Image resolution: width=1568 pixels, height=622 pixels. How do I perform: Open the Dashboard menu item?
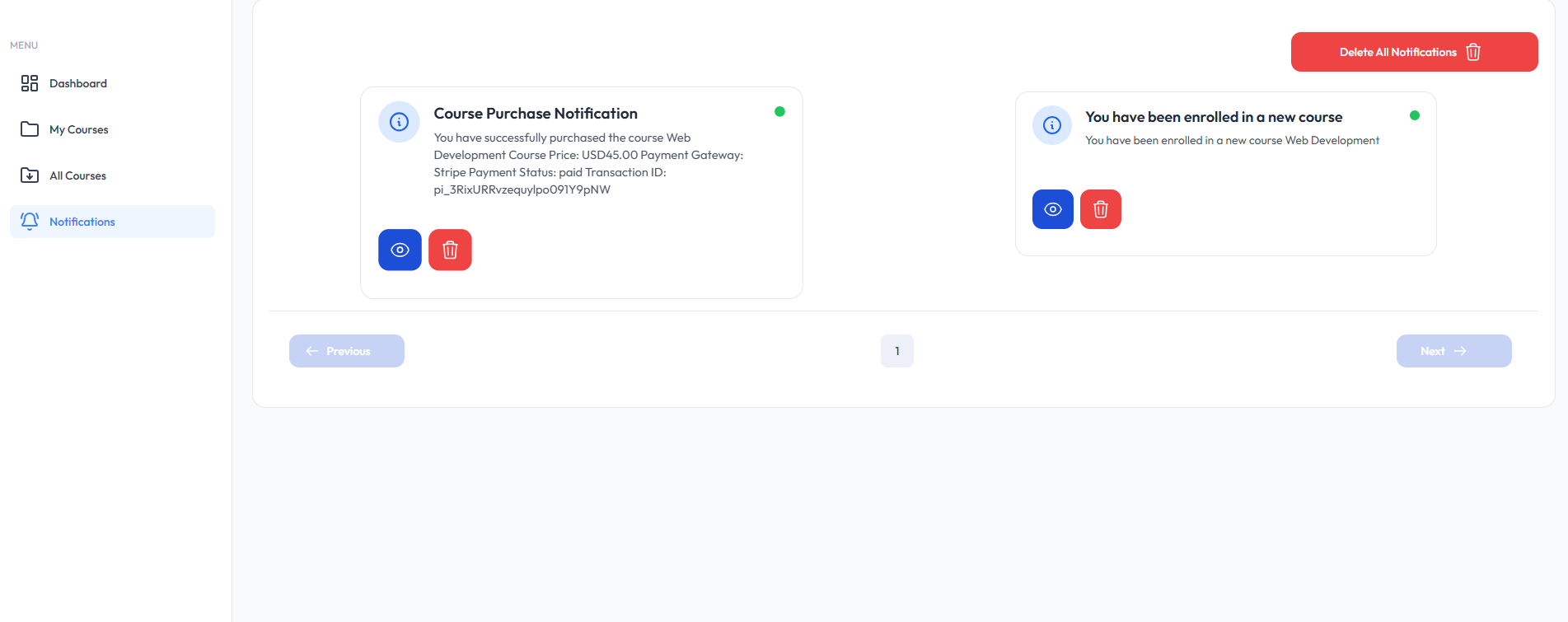(x=78, y=83)
